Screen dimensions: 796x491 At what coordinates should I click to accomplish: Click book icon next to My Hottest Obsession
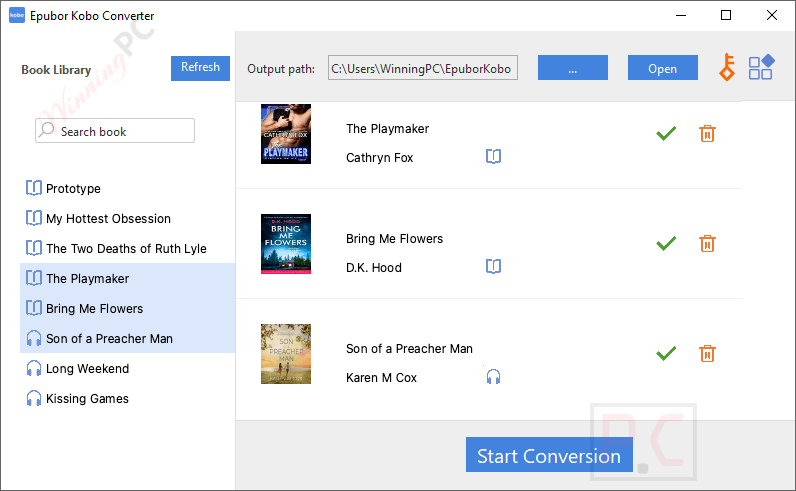[34, 218]
